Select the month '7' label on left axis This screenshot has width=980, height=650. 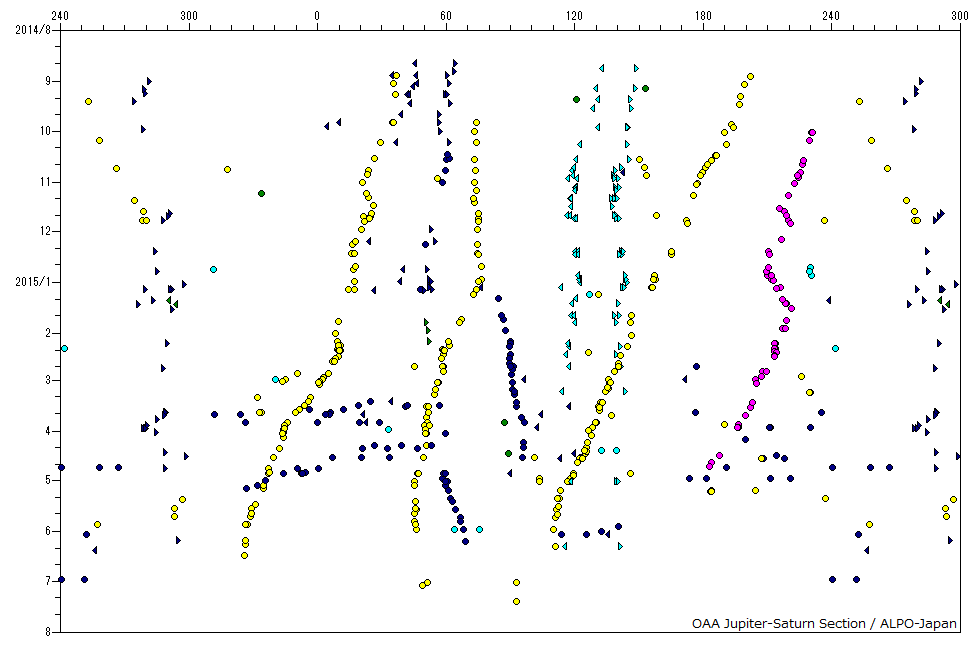click(x=48, y=581)
